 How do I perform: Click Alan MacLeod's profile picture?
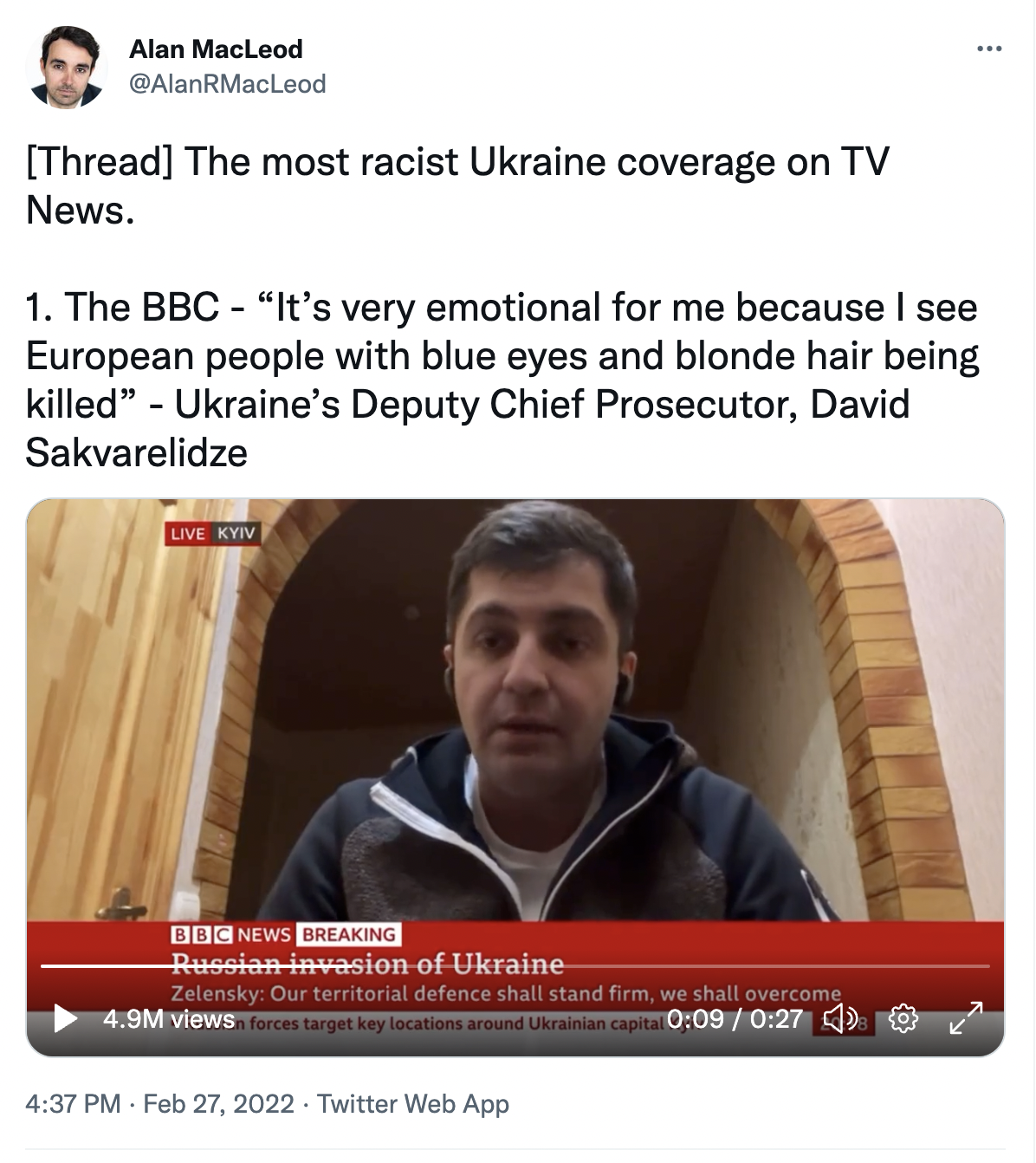tap(66, 67)
